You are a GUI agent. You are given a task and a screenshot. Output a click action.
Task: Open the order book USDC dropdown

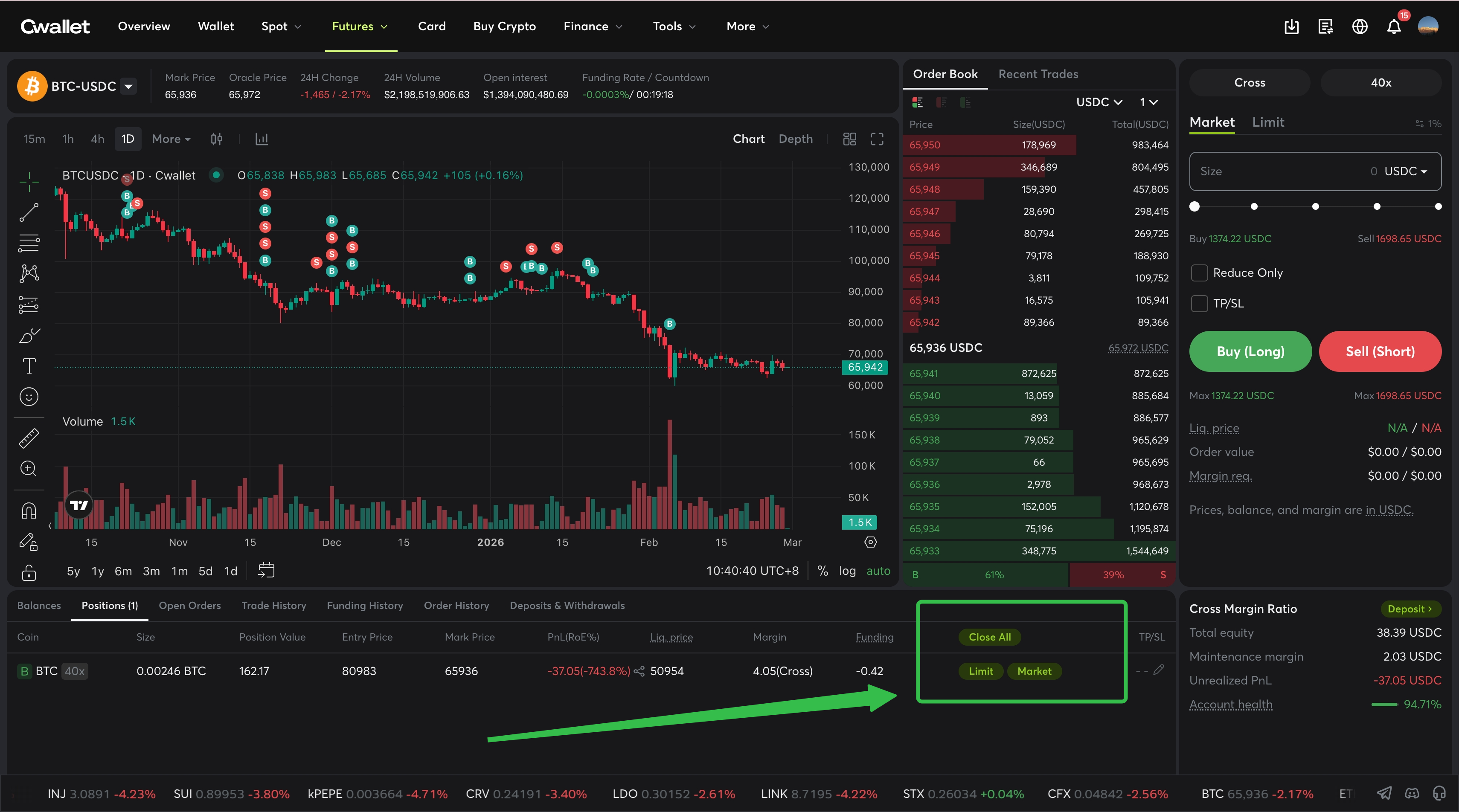click(1099, 102)
